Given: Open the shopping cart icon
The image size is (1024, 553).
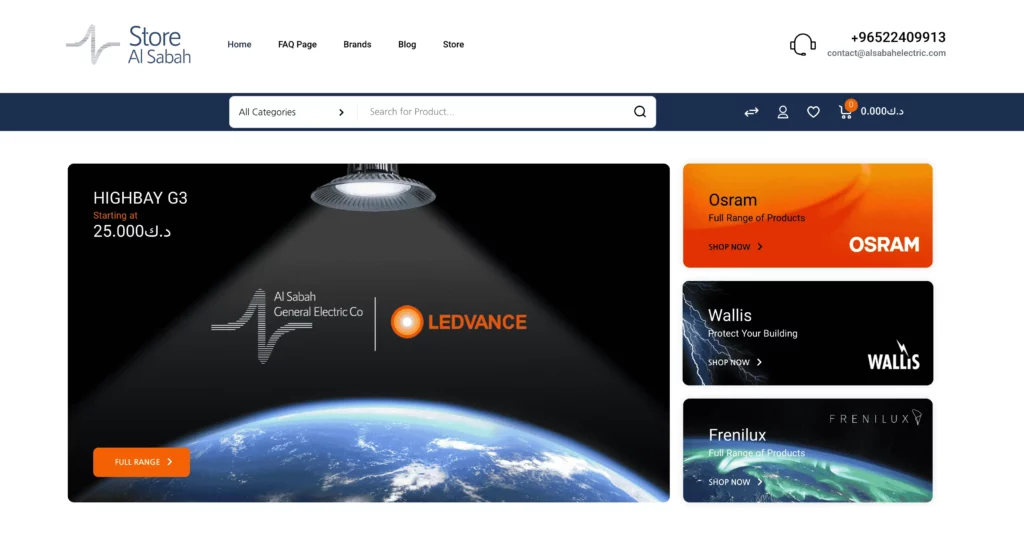Looking at the screenshot, I should pyautogui.click(x=846, y=112).
